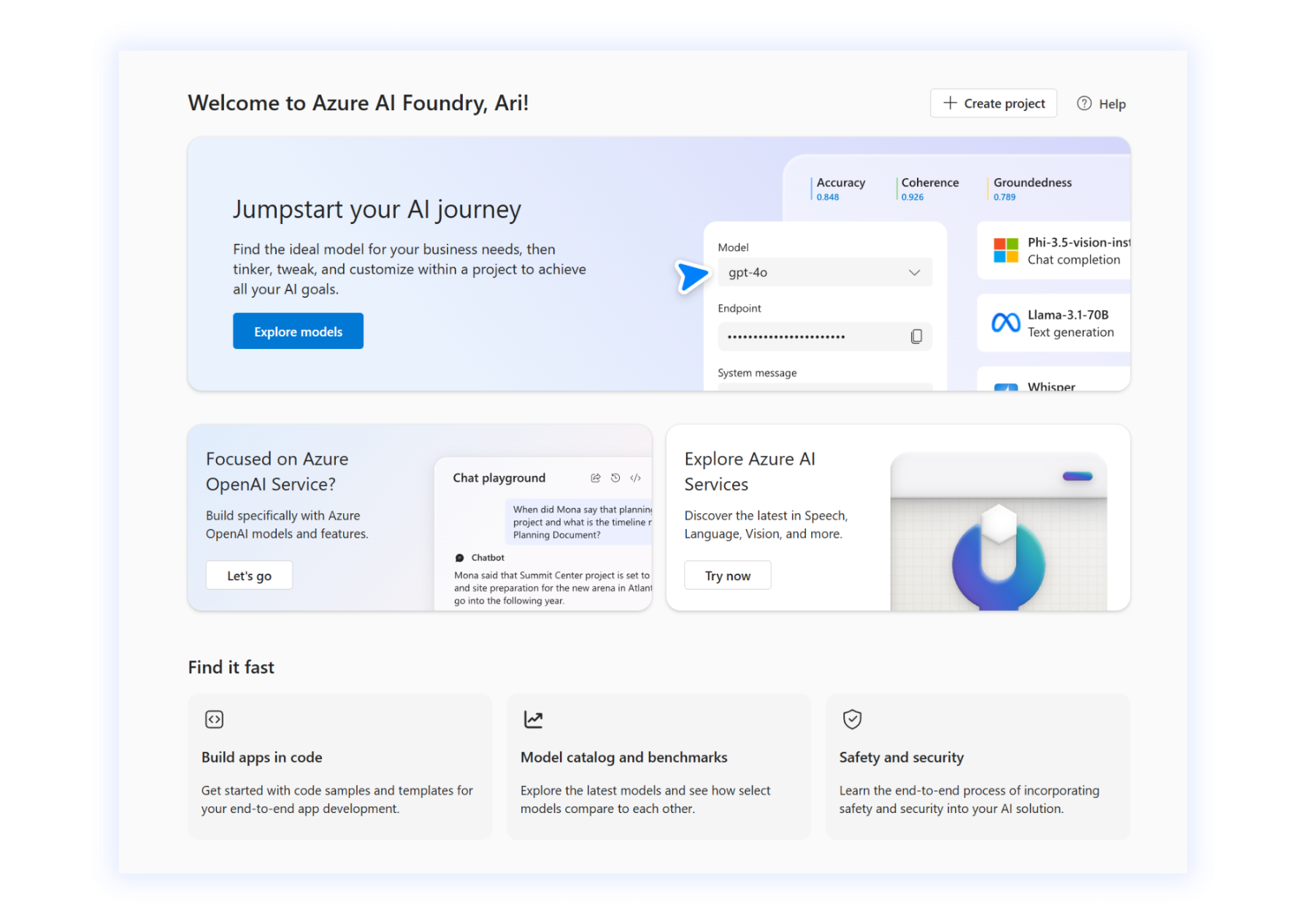The height and width of the screenshot is (924, 1306).
Task: Click the chart icon above Model catalog and benchmarks
Action: point(533,719)
